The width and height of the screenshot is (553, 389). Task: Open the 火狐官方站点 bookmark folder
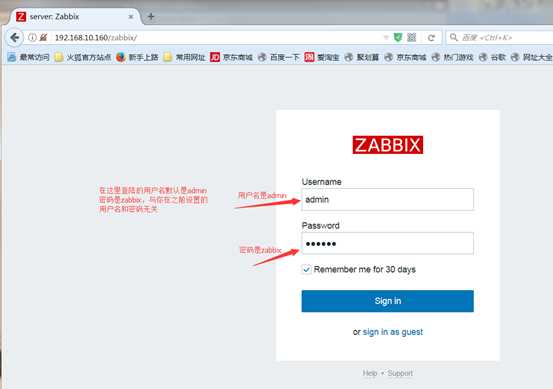(x=83, y=57)
